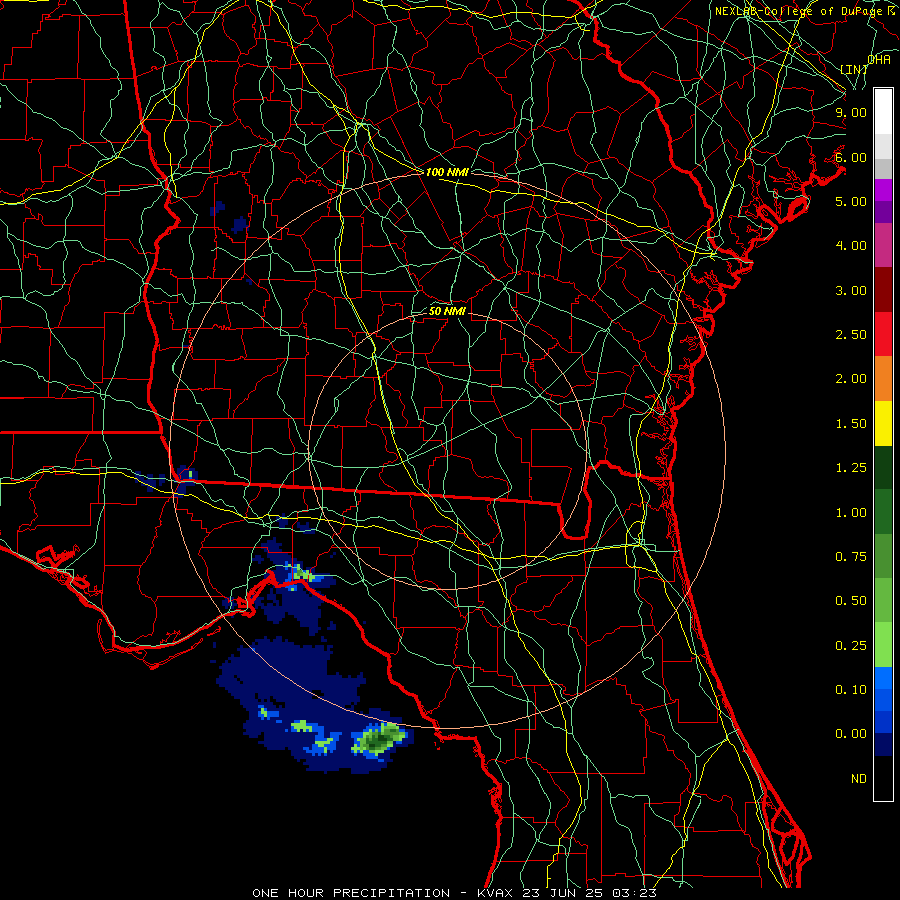The height and width of the screenshot is (900, 900).
Task: Pick the bright red legend swatch
Action: click(x=883, y=335)
